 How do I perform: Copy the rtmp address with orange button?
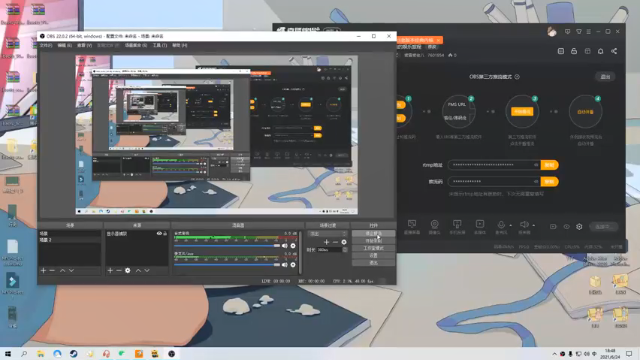tap(549, 165)
